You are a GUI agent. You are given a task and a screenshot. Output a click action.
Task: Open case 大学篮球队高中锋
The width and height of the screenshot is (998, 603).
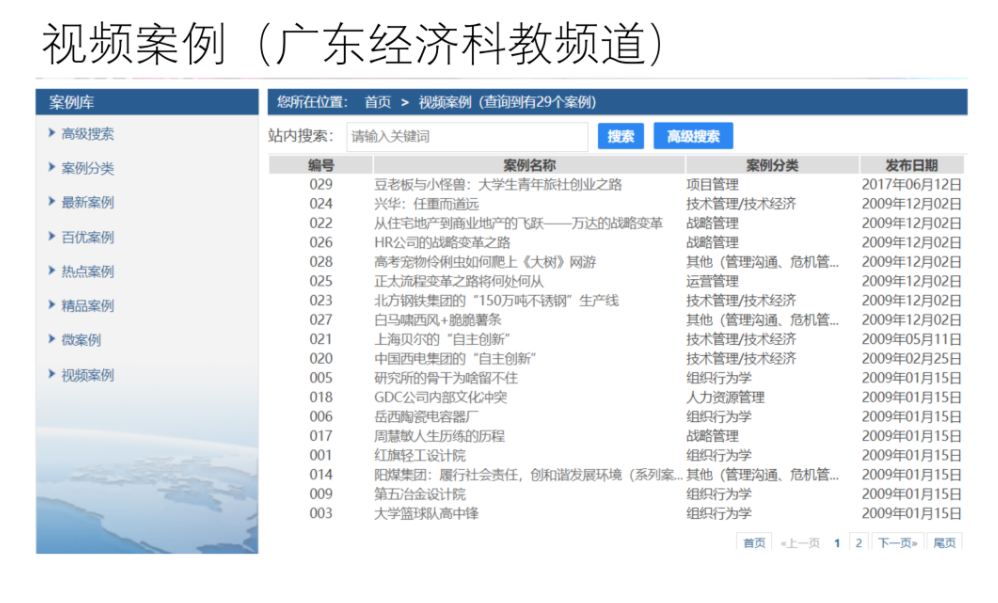pyautogui.click(x=426, y=513)
